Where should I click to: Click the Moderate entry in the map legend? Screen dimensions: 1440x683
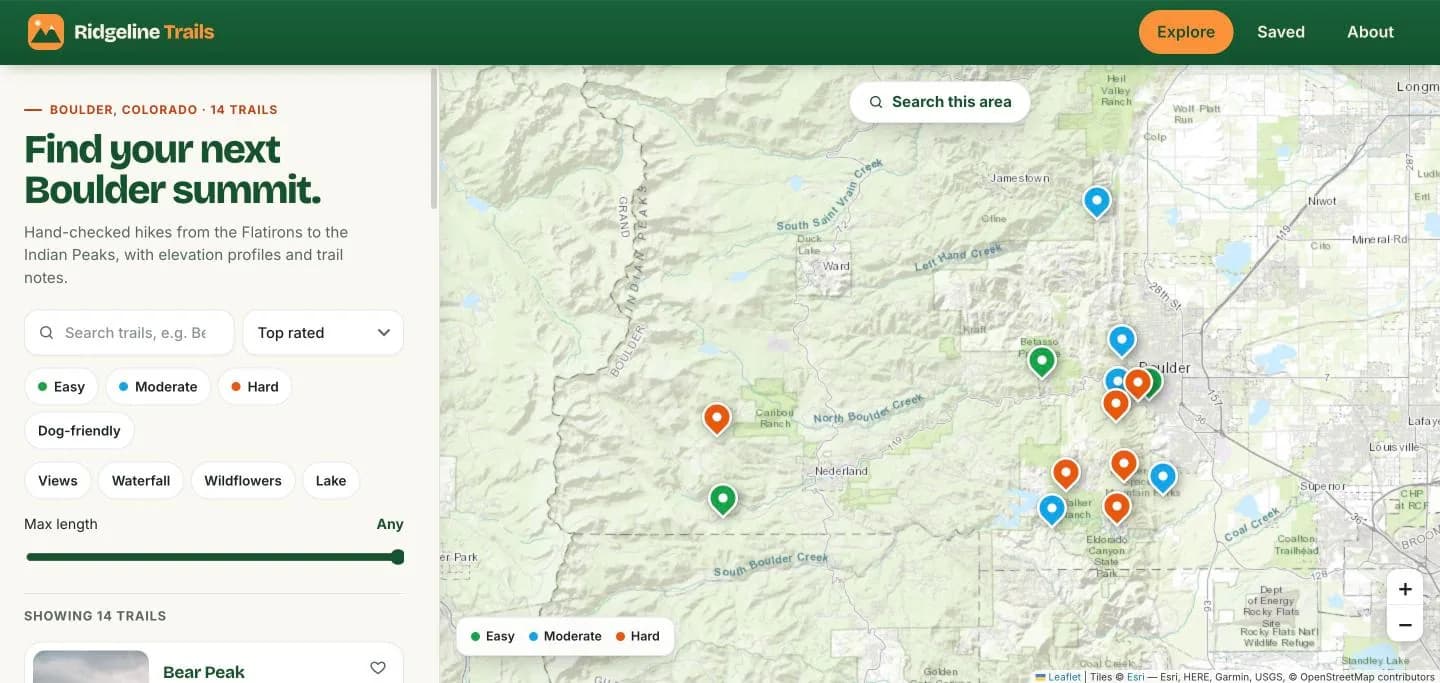565,636
